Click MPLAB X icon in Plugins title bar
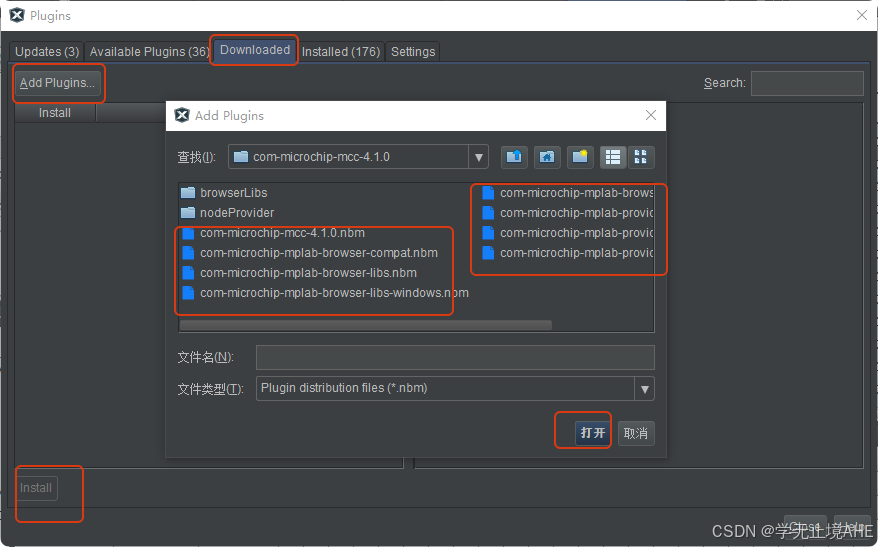The width and height of the screenshot is (878, 547). click(17, 16)
